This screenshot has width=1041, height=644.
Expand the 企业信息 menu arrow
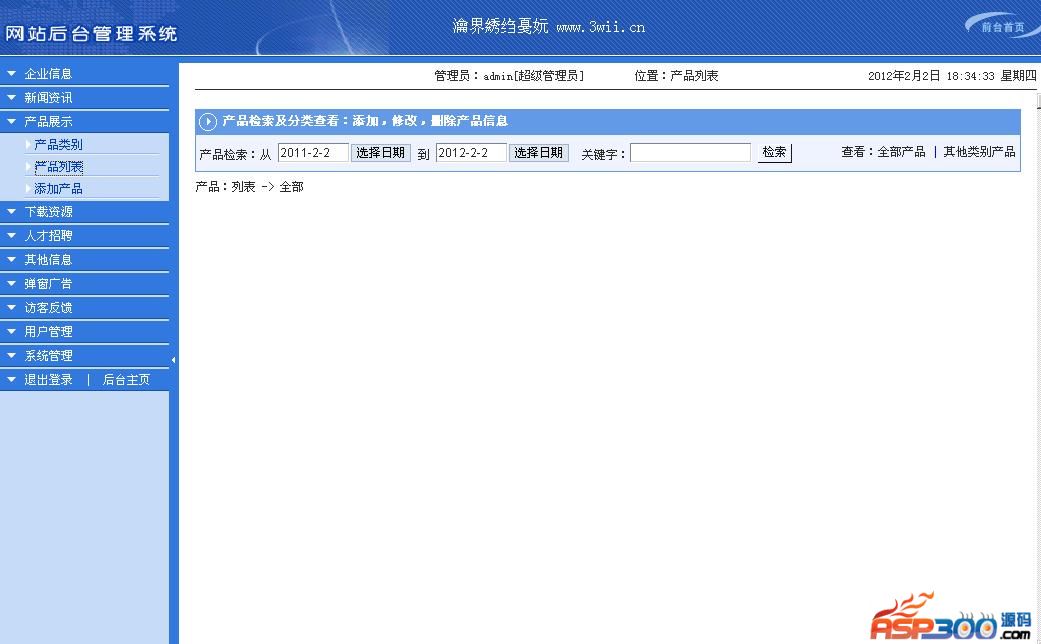(11, 74)
